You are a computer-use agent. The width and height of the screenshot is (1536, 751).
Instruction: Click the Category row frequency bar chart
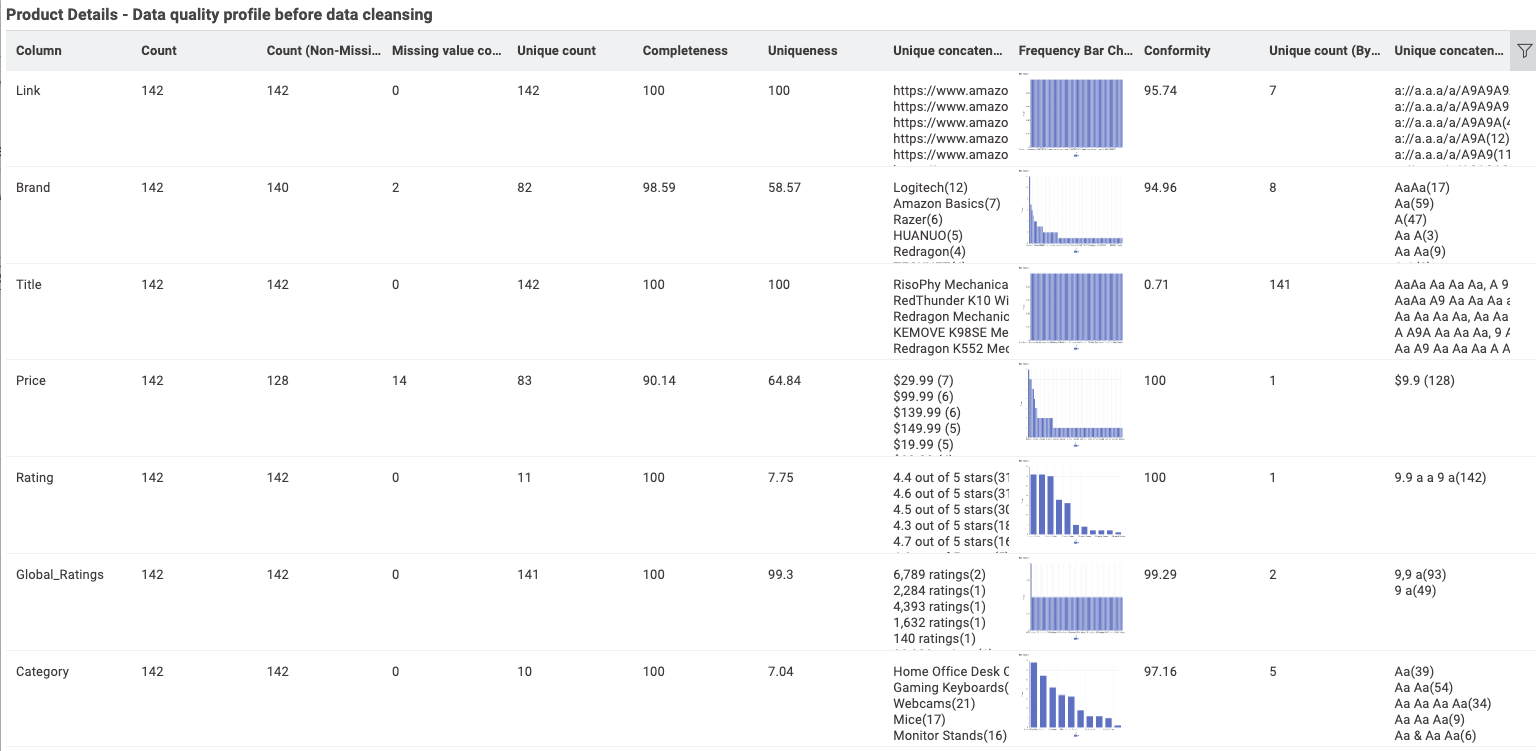[1075, 696]
